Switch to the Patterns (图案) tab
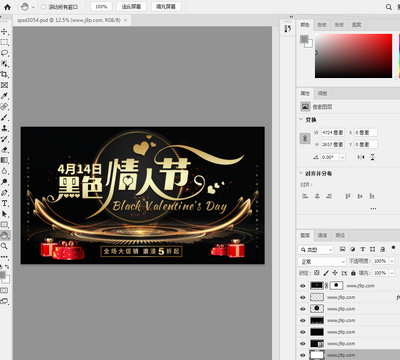 point(357,25)
